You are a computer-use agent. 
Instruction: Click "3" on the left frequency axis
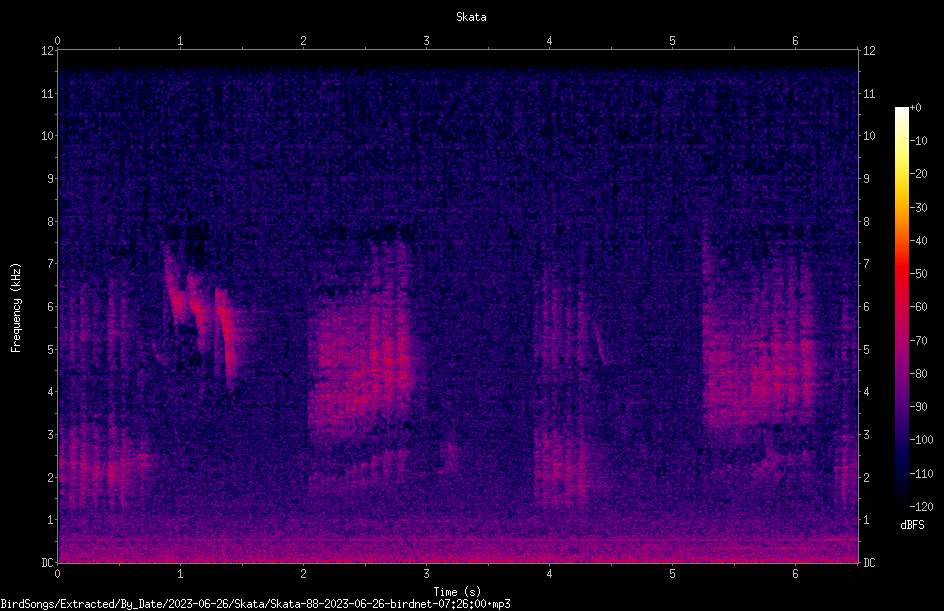(50, 435)
